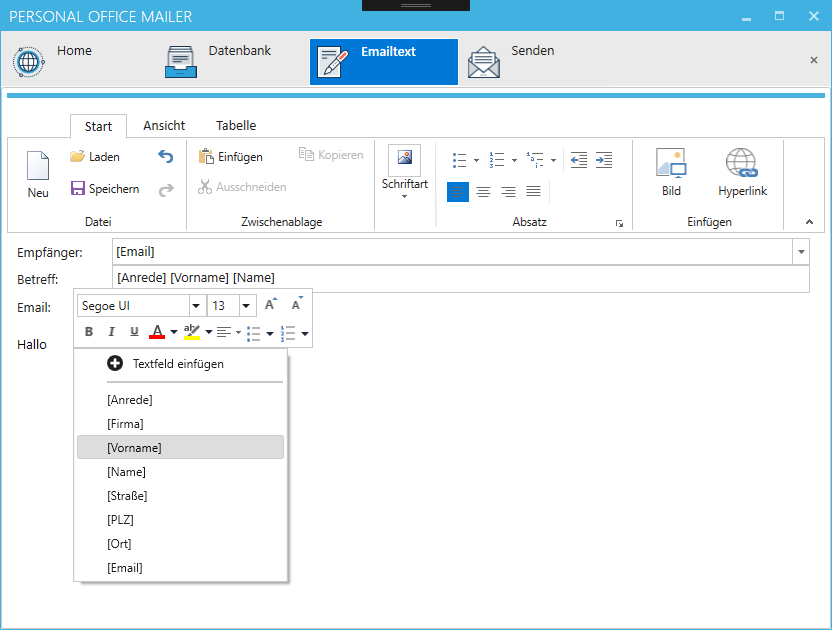The image size is (832, 630).
Task: Increase font size in mini toolbar
Action: click(271, 305)
